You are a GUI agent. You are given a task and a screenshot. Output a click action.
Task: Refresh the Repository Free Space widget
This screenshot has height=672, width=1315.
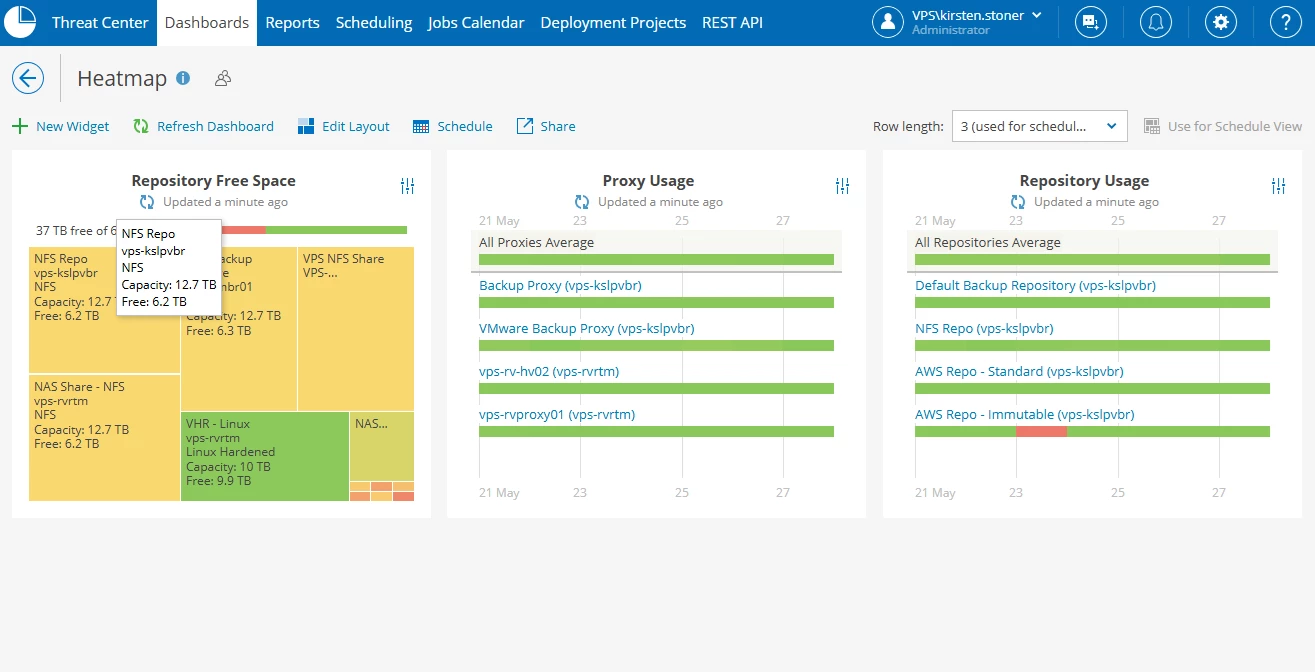(x=147, y=202)
